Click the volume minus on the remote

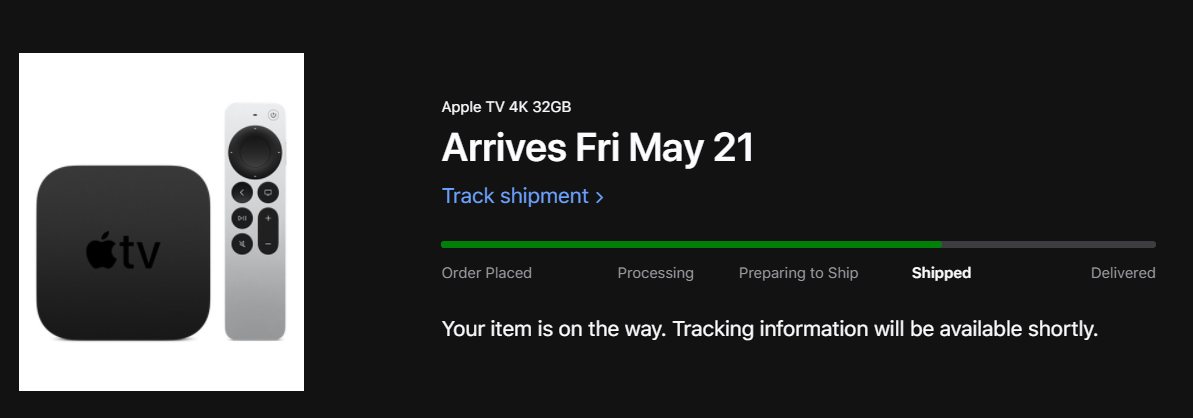point(268,244)
